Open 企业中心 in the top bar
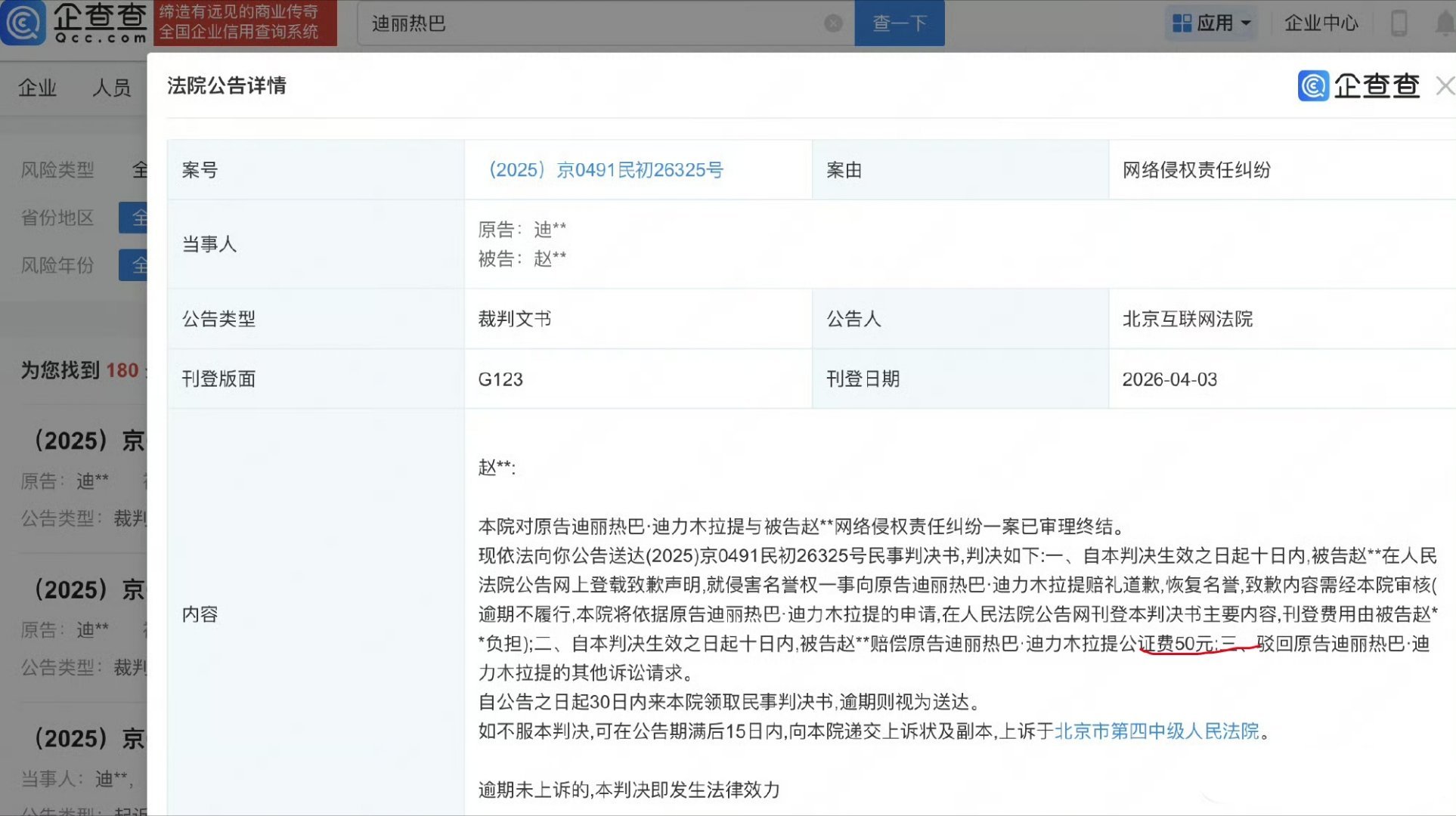Screen dimensions: 1456x816 tap(1320, 23)
